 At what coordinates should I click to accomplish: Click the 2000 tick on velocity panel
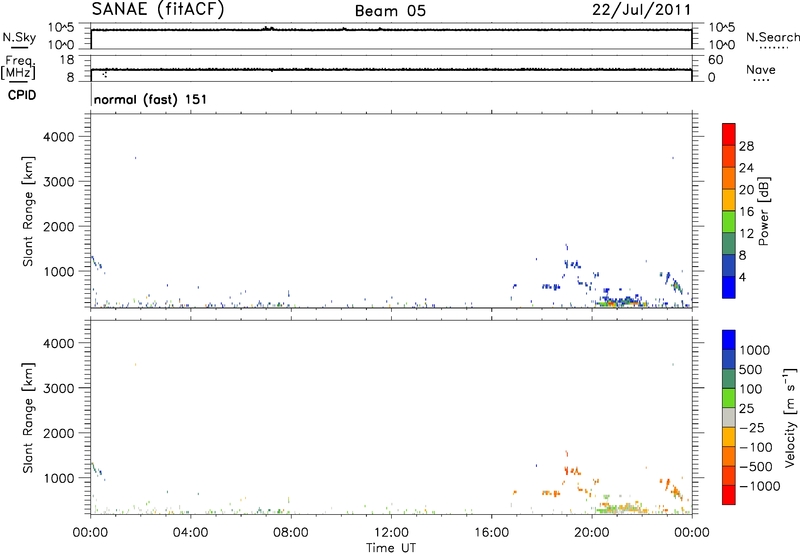58,433
